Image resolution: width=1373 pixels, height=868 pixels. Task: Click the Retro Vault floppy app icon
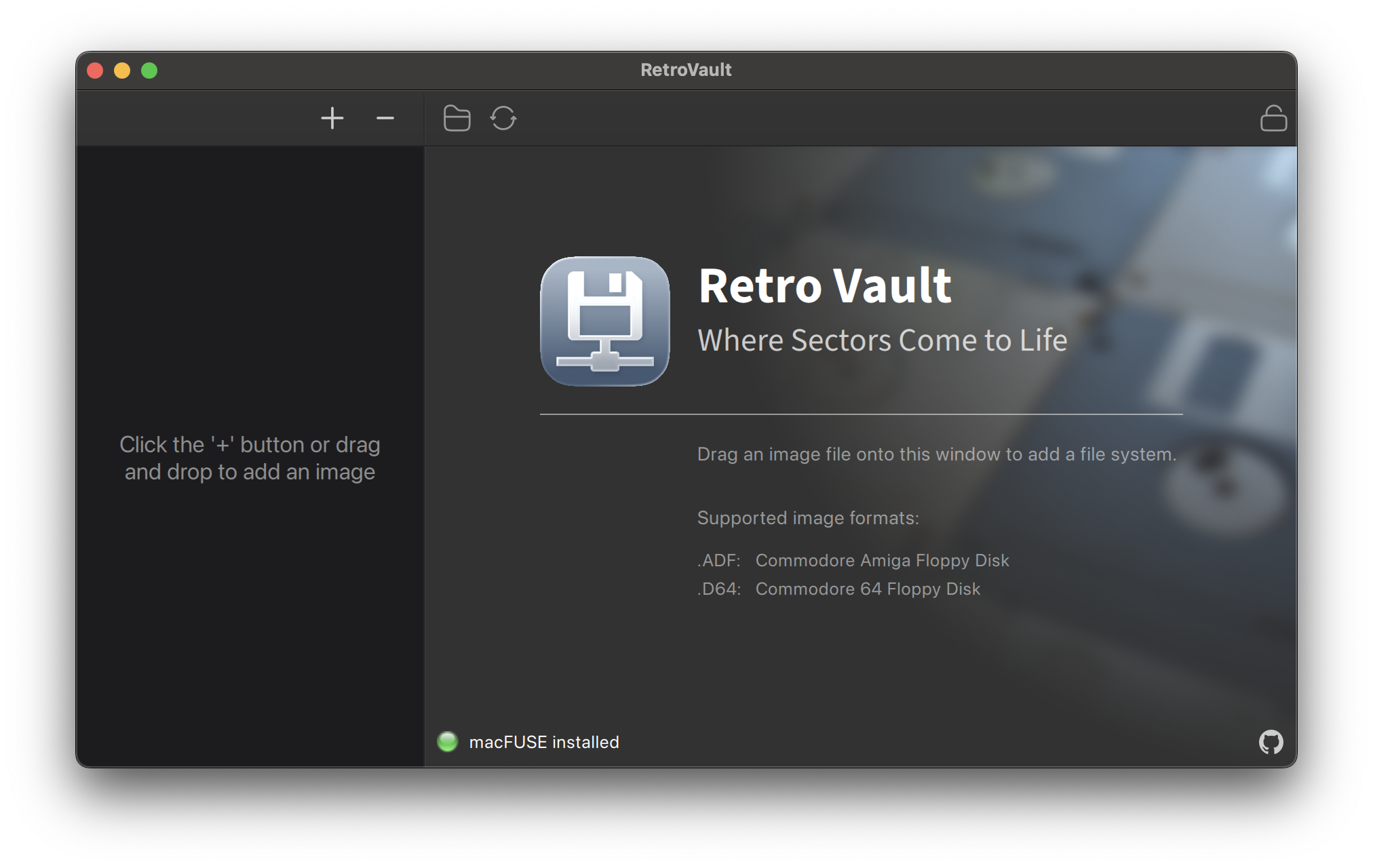[604, 321]
